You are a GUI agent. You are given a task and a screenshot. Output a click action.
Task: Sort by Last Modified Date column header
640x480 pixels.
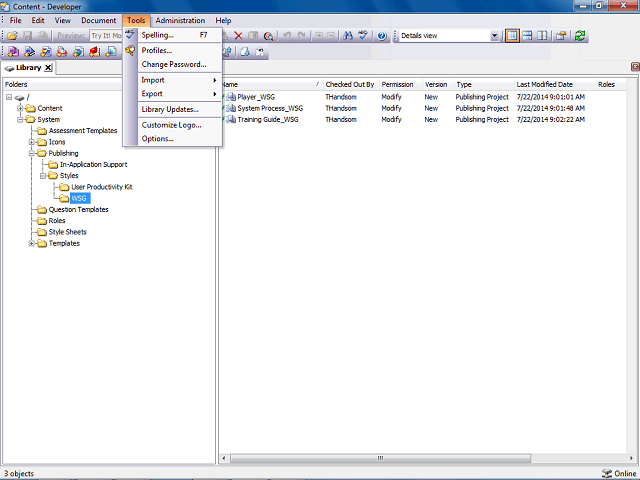coord(555,84)
